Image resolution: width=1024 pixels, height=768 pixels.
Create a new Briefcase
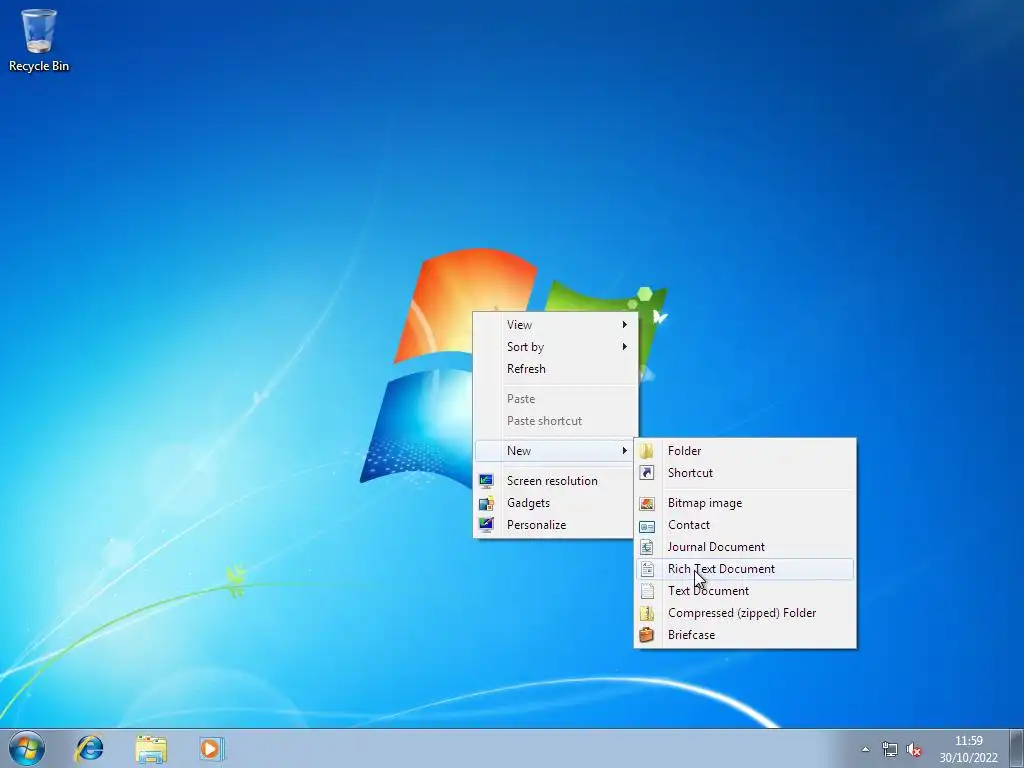744,635
